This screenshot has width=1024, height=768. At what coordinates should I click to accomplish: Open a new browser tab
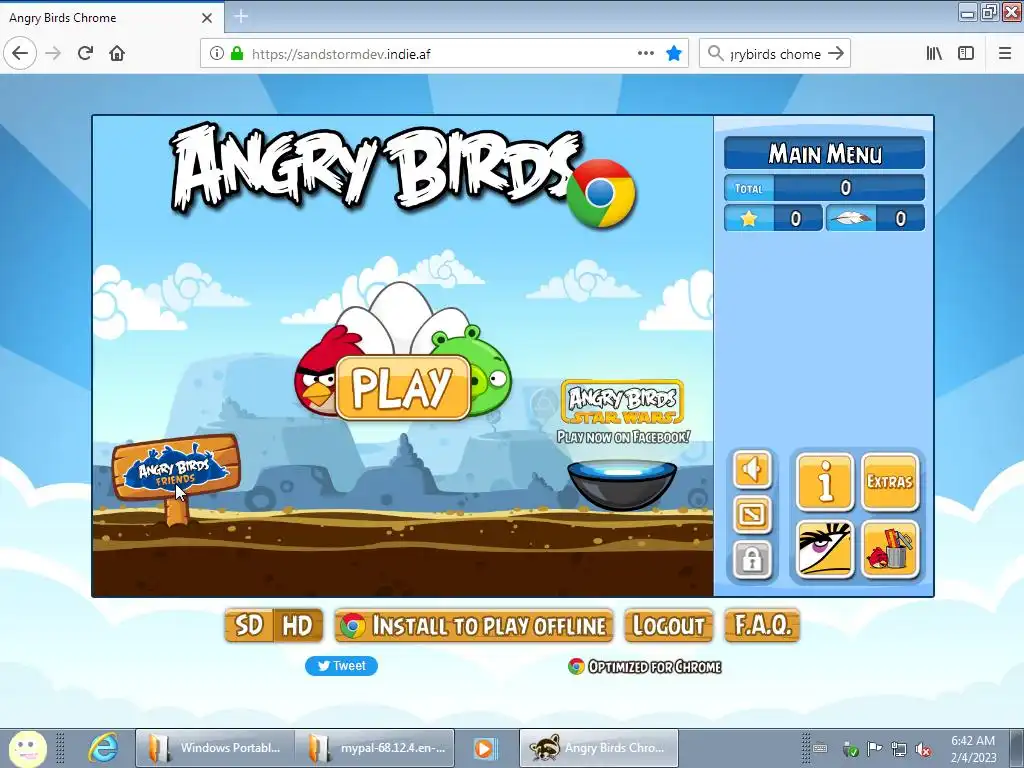tap(241, 17)
